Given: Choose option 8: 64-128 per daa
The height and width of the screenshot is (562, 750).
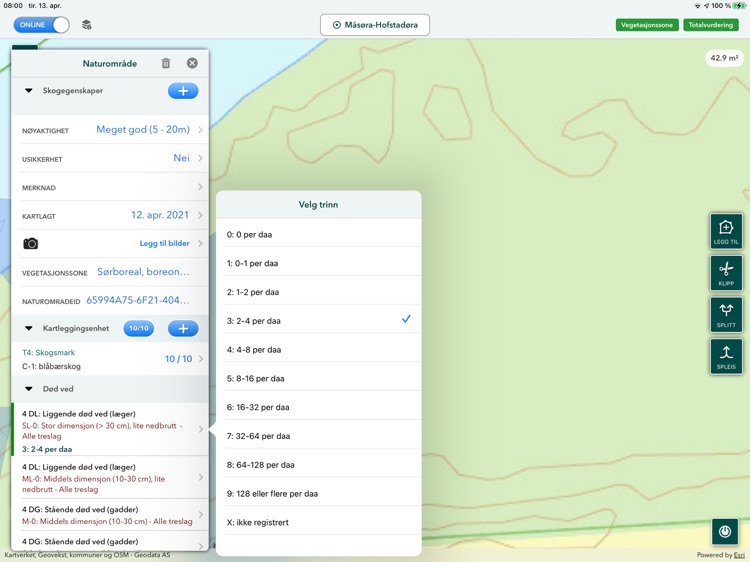Looking at the screenshot, I should pyautogui.click(x=319, y=464).
